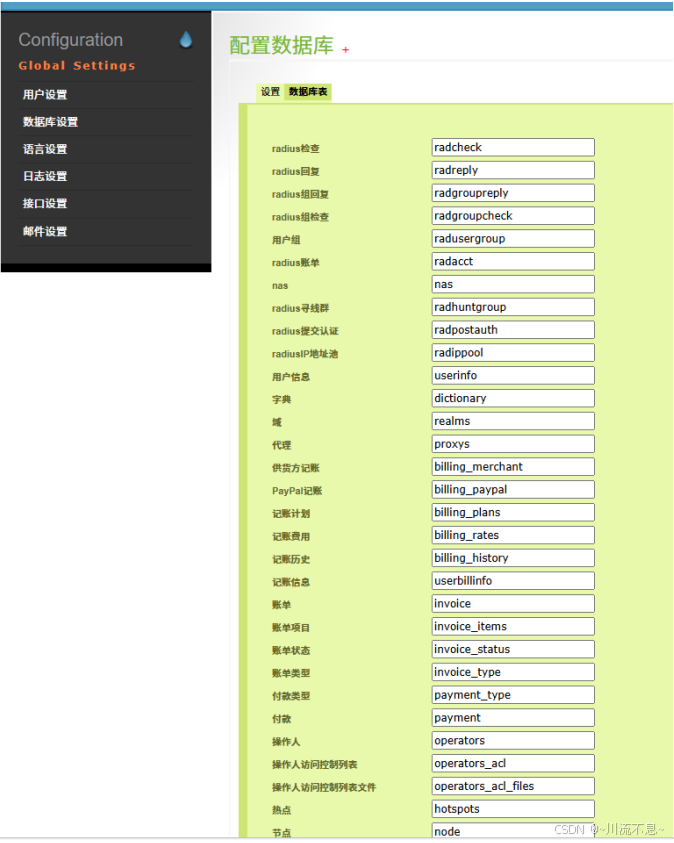Open 接口设置 in the sidebar
674x843 pixels.
coord(45,204)
